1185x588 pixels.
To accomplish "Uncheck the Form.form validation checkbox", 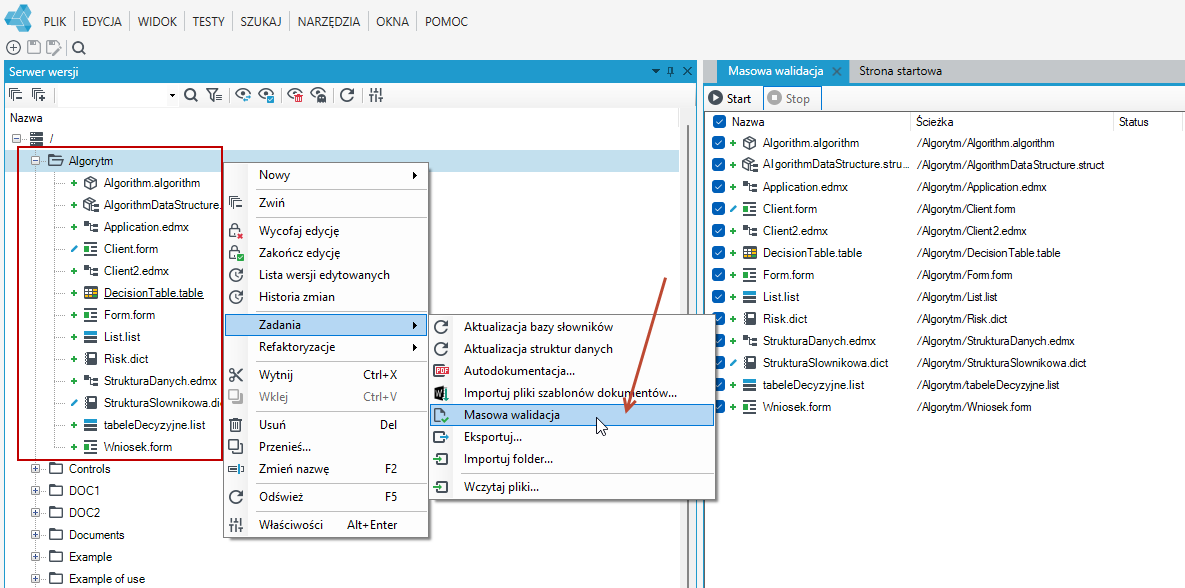I will 719,275.
